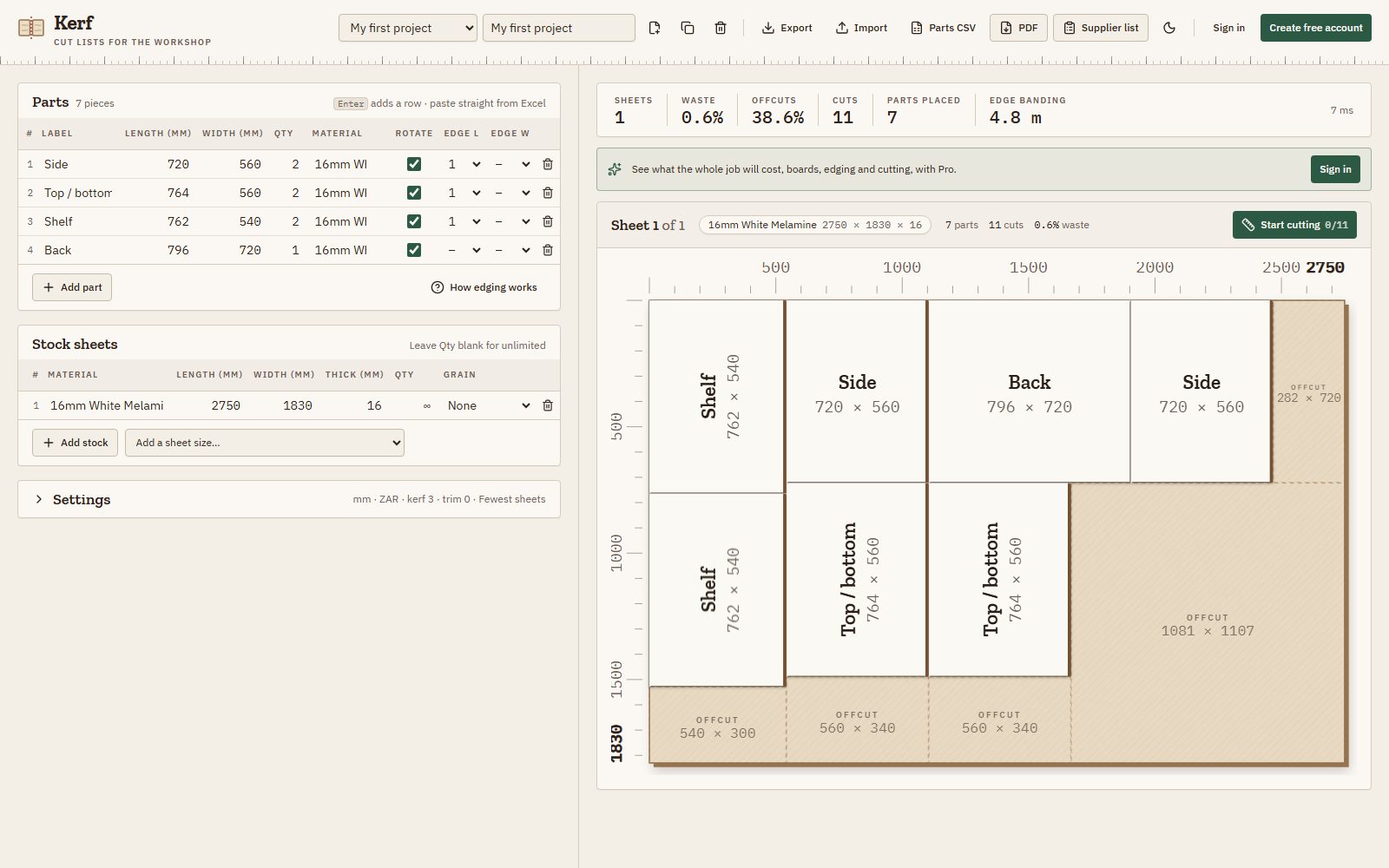
Task: Click Start cutting button
Action: pyautogui.click(x=1294, y=225)
